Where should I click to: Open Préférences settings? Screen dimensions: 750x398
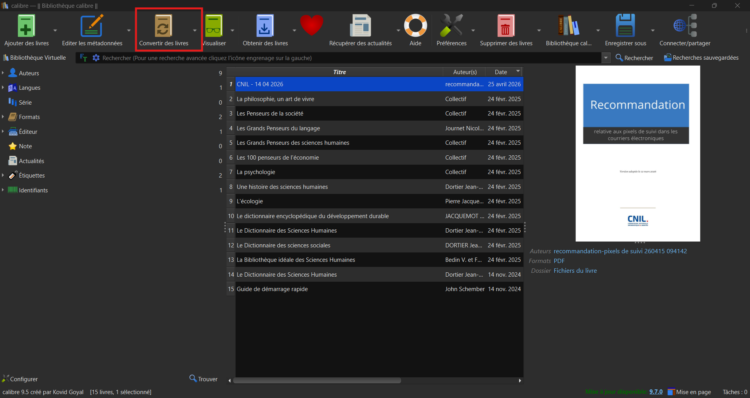point(451,26)
